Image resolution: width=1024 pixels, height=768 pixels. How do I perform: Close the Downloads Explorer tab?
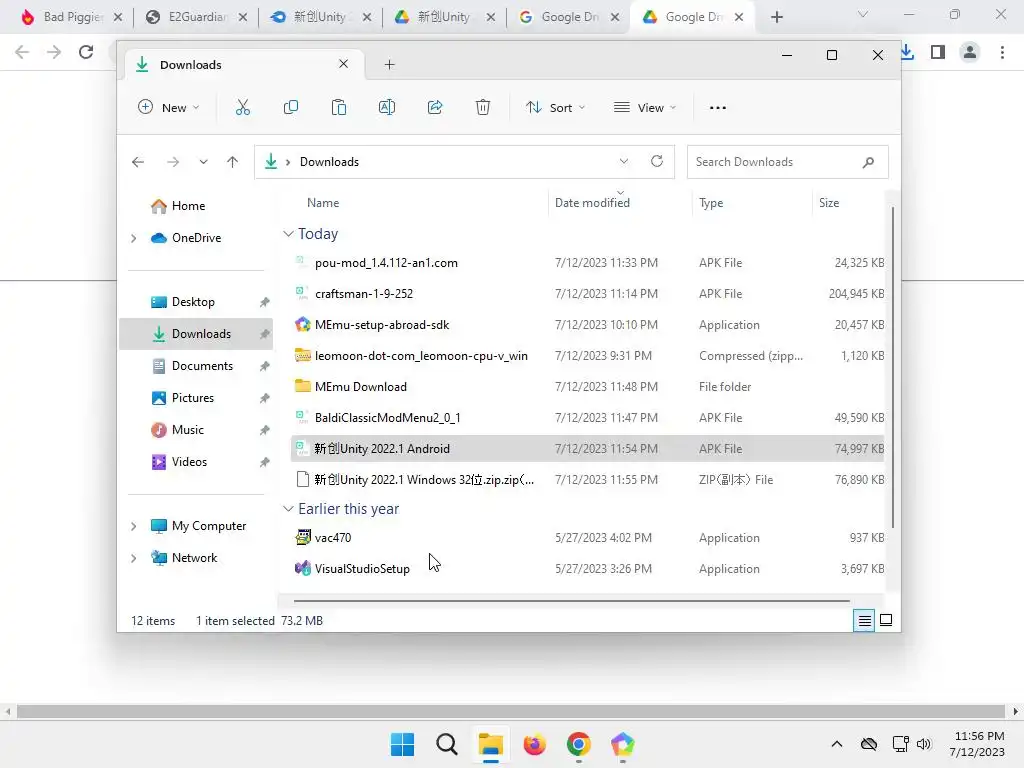click(344, 64)
